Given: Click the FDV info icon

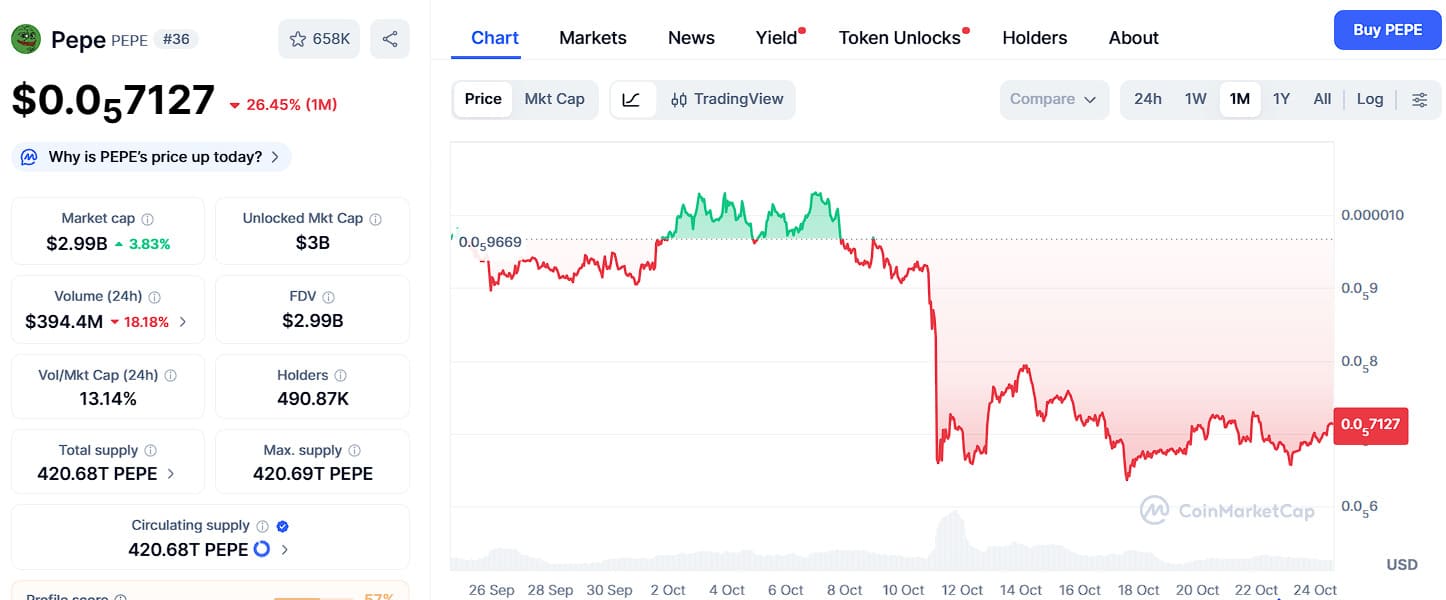Looking at the screenshot, I should (329, 297).
